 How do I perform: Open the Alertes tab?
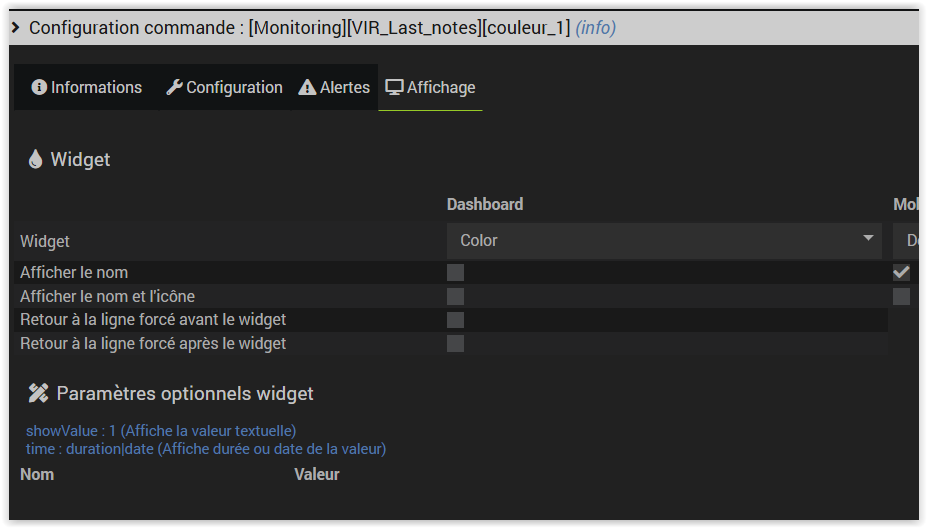(x=334, y=88)
